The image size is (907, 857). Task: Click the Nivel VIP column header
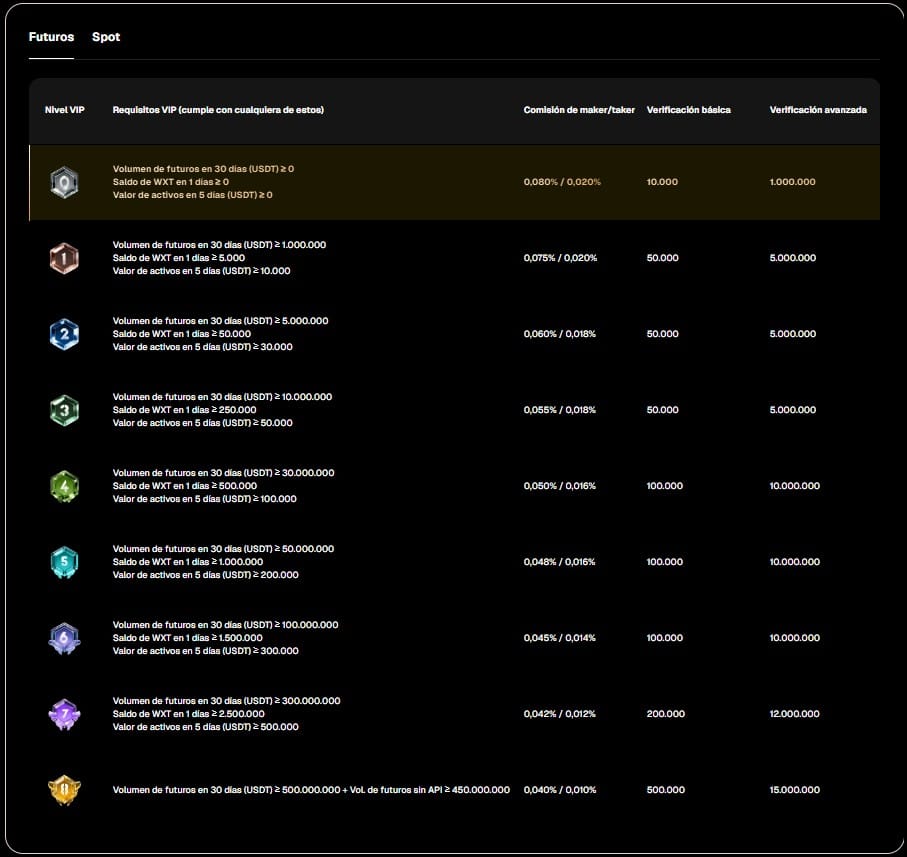pos(65,110)
